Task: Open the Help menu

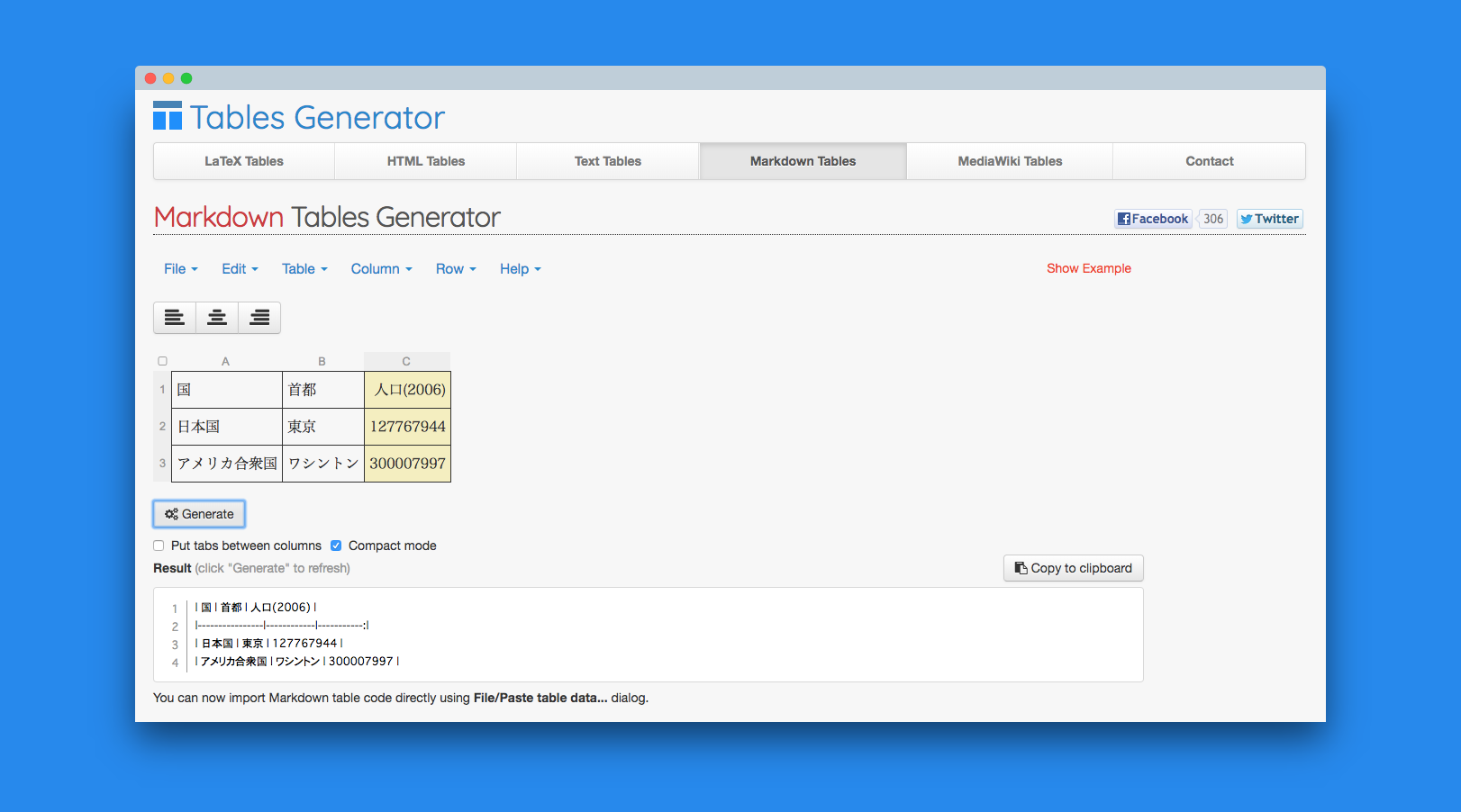Action: pyautogui.click(x=521, y=268)
